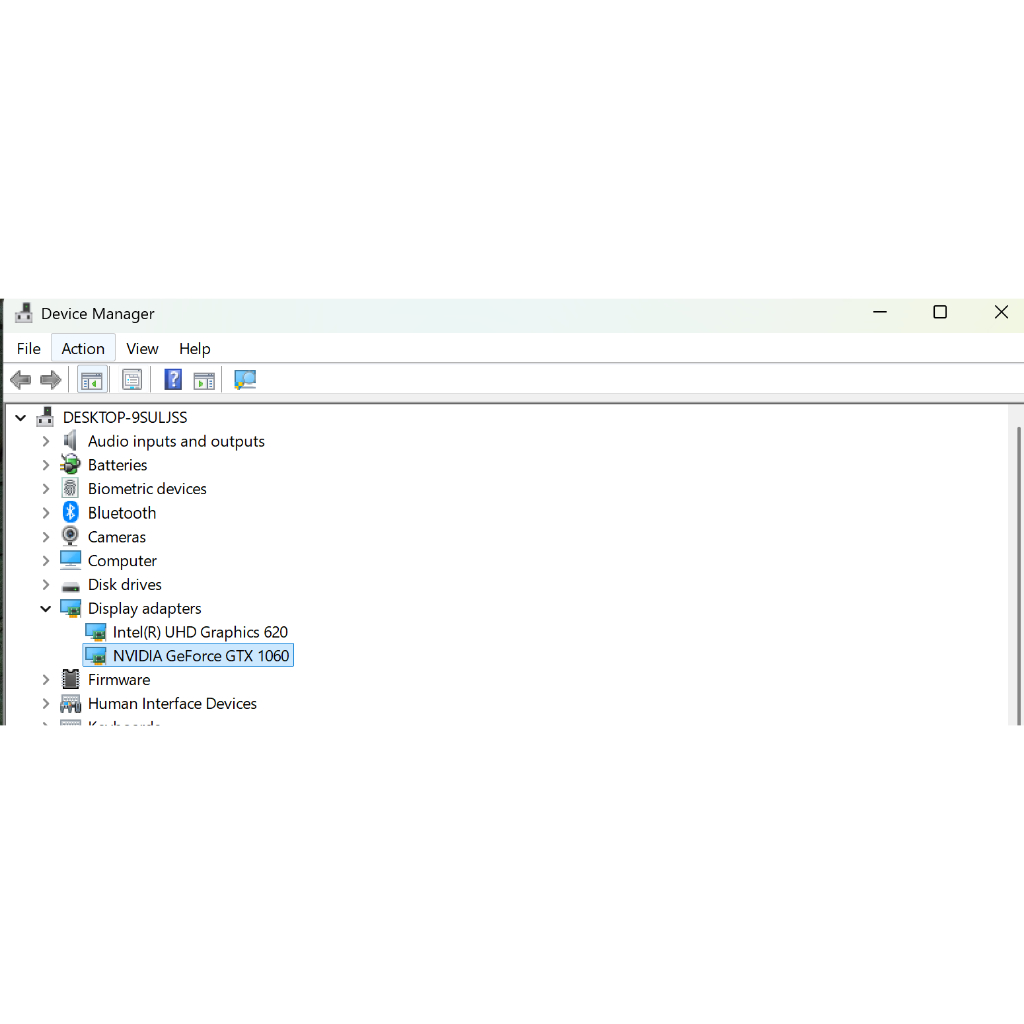The width and height of the screenshot is (1024, 1024).
Task: Select the NVIDIA GeForce GTX 1060 entry
Action: 200,656
